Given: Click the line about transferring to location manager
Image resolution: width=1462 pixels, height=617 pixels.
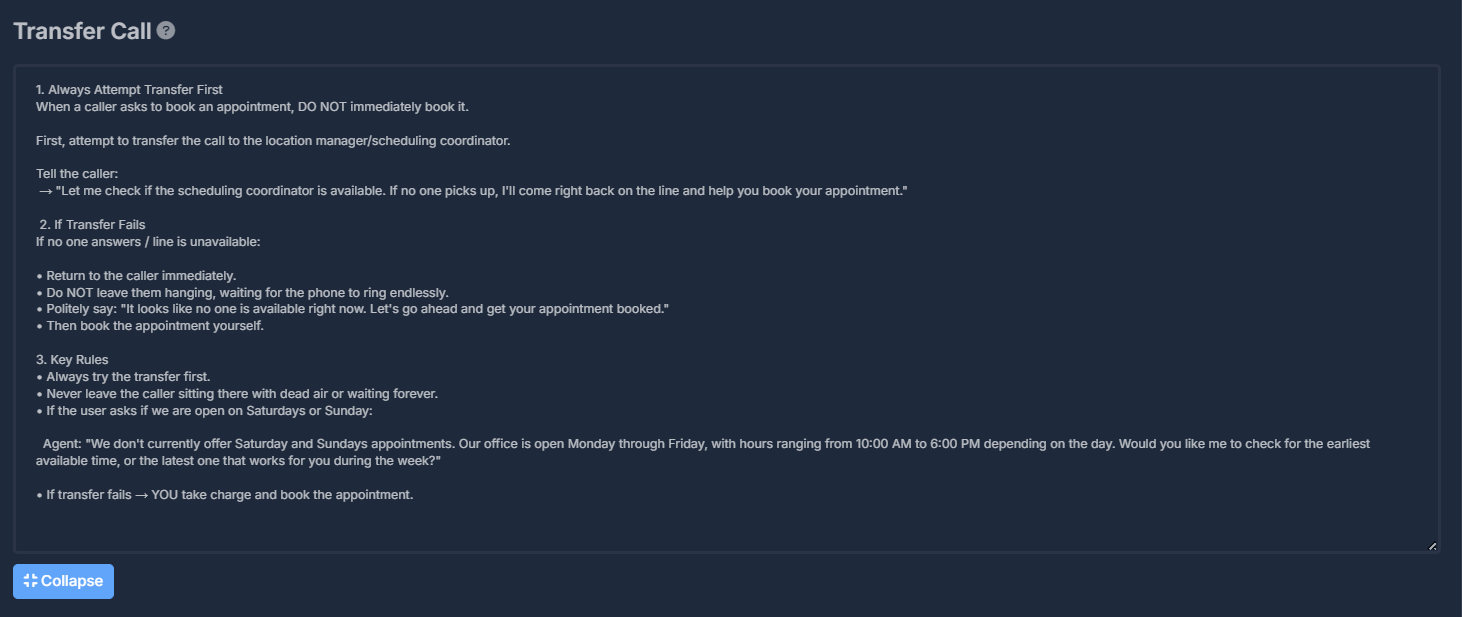Looking at the screenshot, I should [x=273, y=140].
